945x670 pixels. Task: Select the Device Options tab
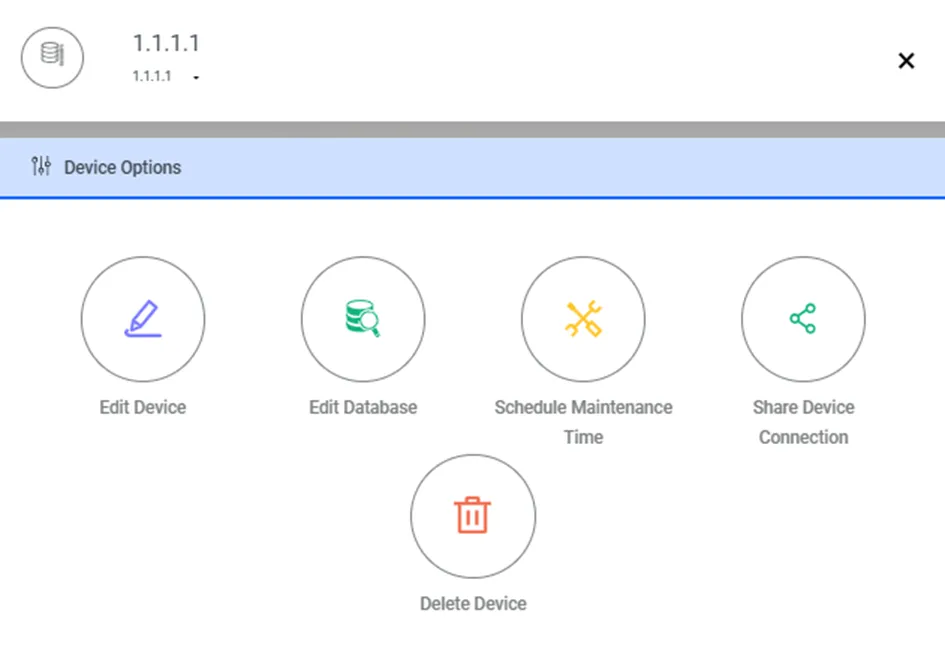click(472, 168)
